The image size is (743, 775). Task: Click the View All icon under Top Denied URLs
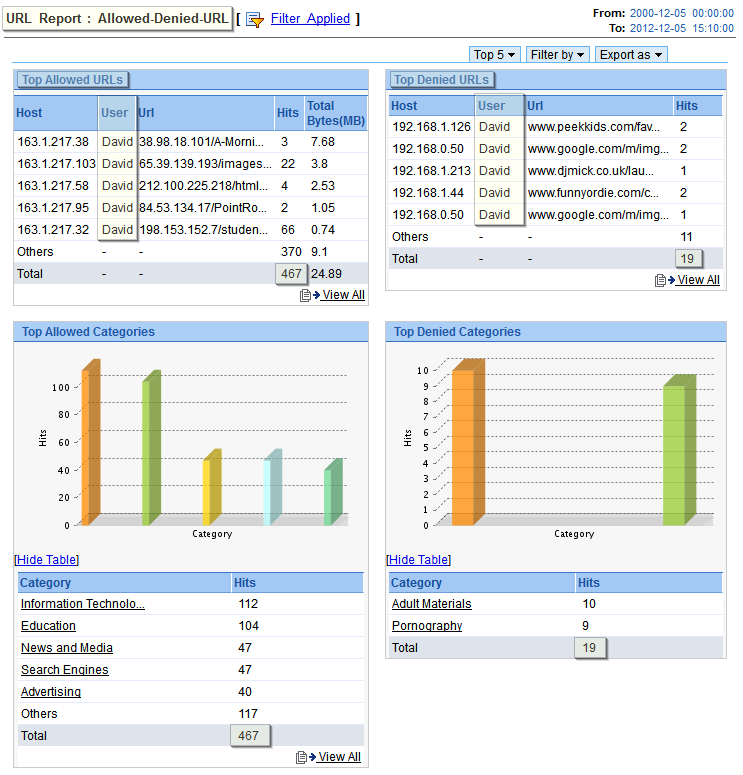coord(661,280)
